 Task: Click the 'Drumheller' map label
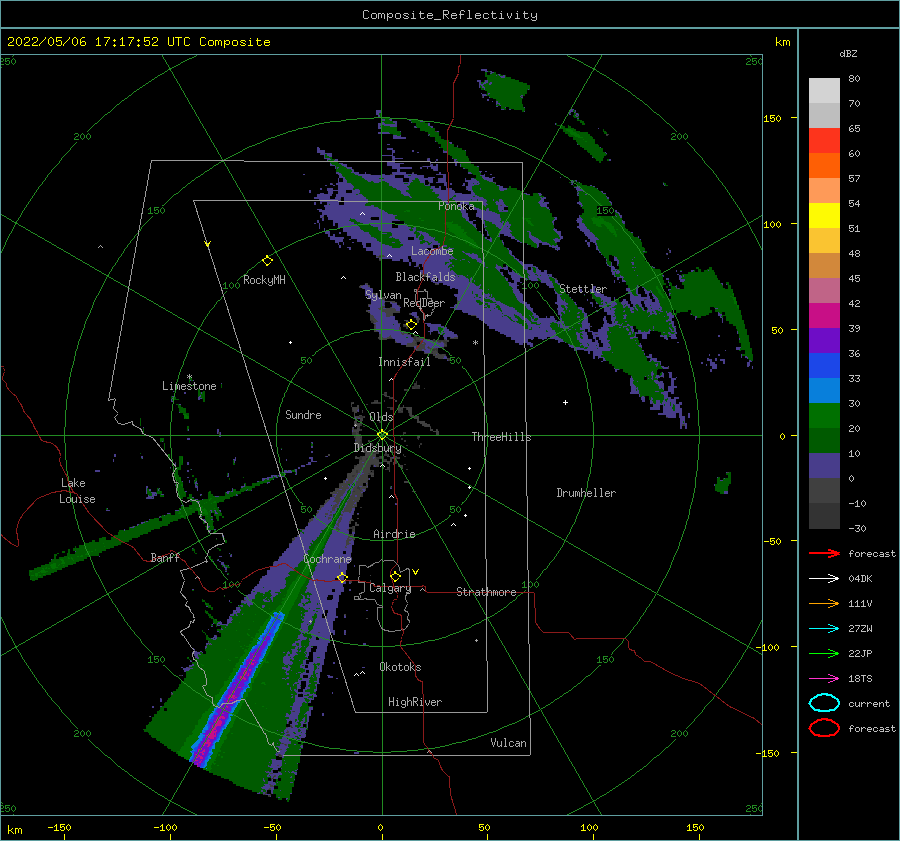point(586,493)
